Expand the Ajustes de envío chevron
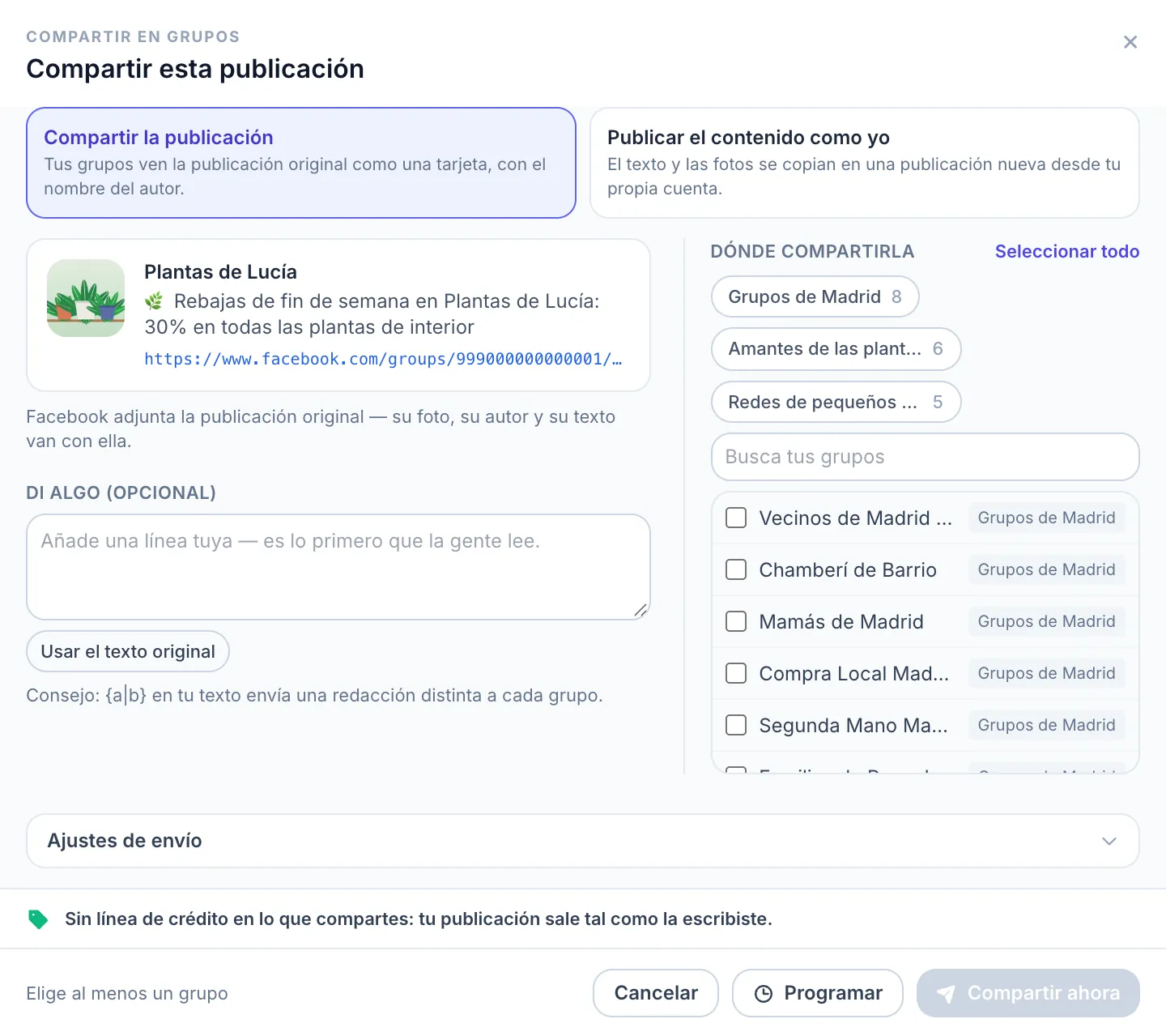1166x1036 pixels. coord(1109,841)
